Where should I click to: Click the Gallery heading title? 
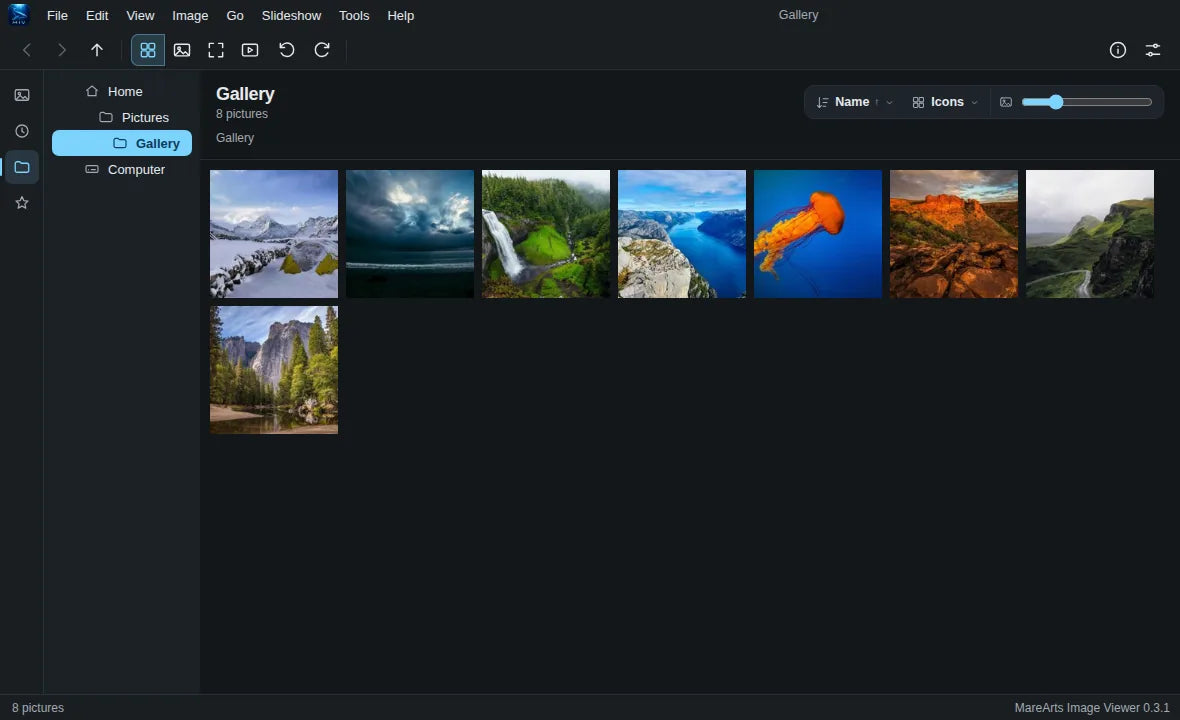[245, 94]
